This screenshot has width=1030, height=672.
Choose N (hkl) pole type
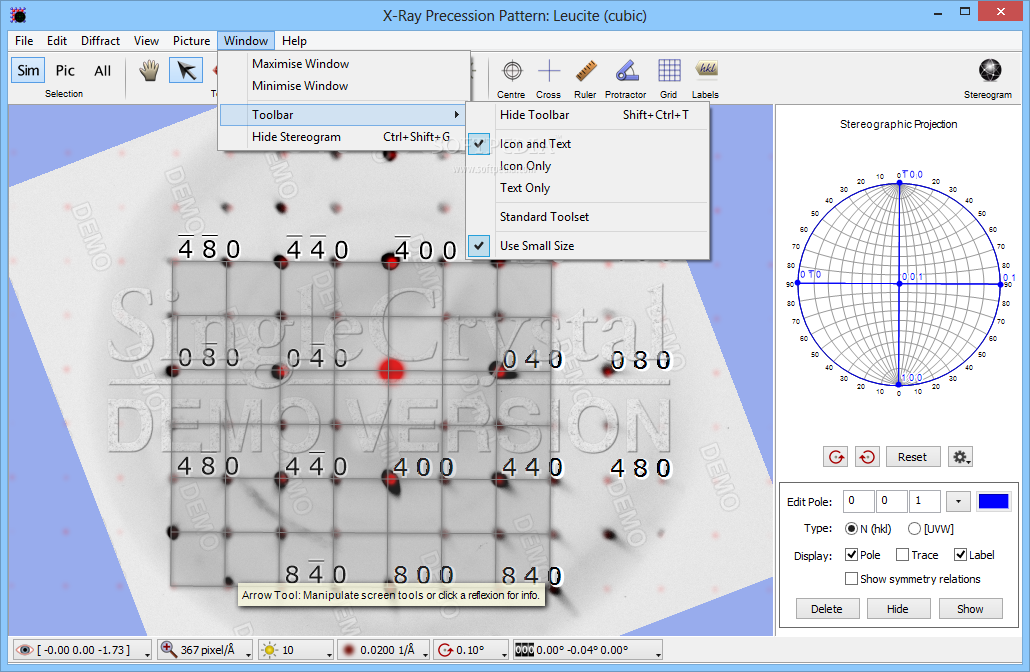[851, 528]
